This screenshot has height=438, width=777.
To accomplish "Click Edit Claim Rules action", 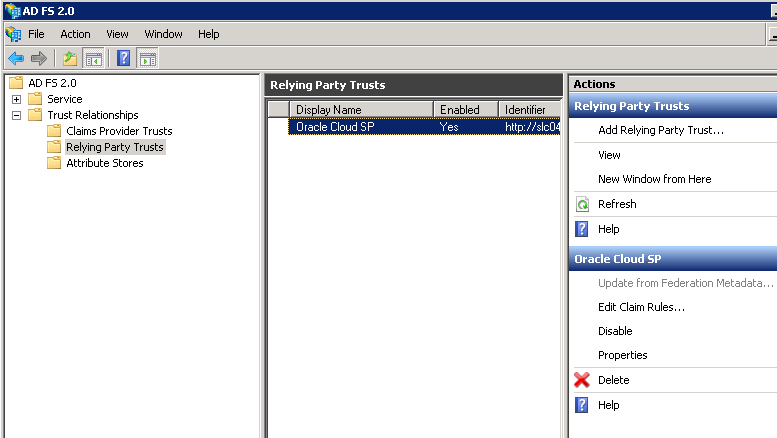I will pyautogui.click(x=641, y=307).
